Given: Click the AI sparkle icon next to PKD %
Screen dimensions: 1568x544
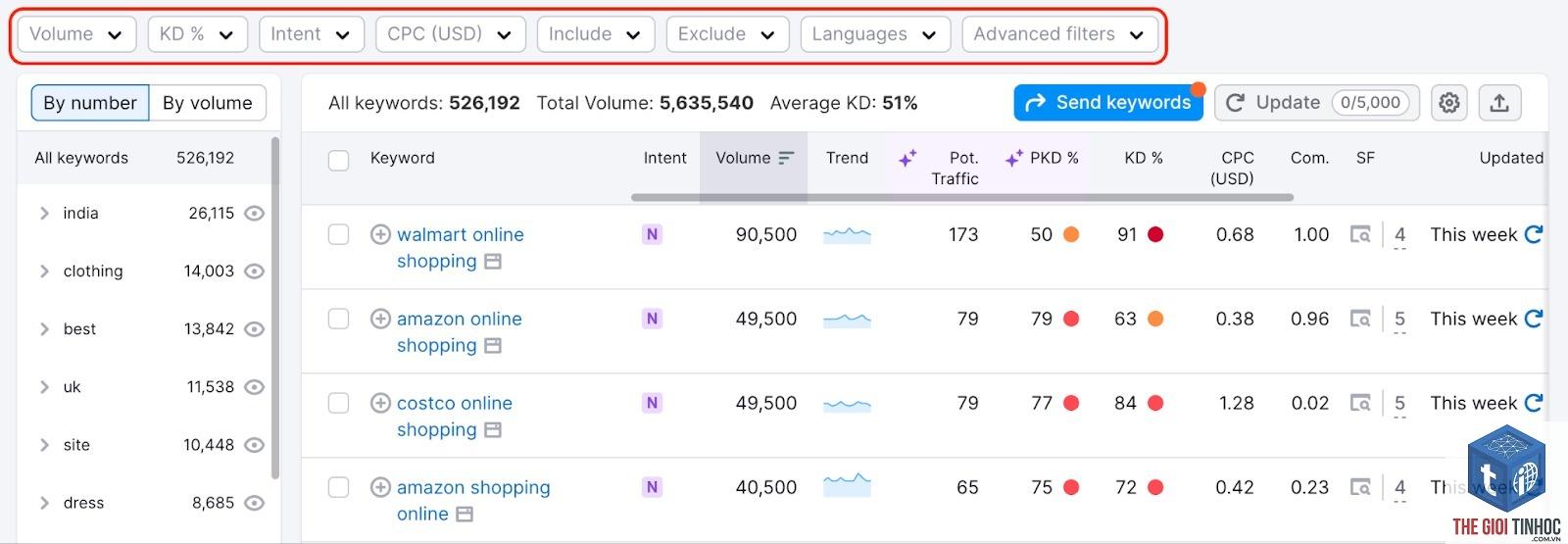Looking at the screenshot, I should coord(1014,158).
